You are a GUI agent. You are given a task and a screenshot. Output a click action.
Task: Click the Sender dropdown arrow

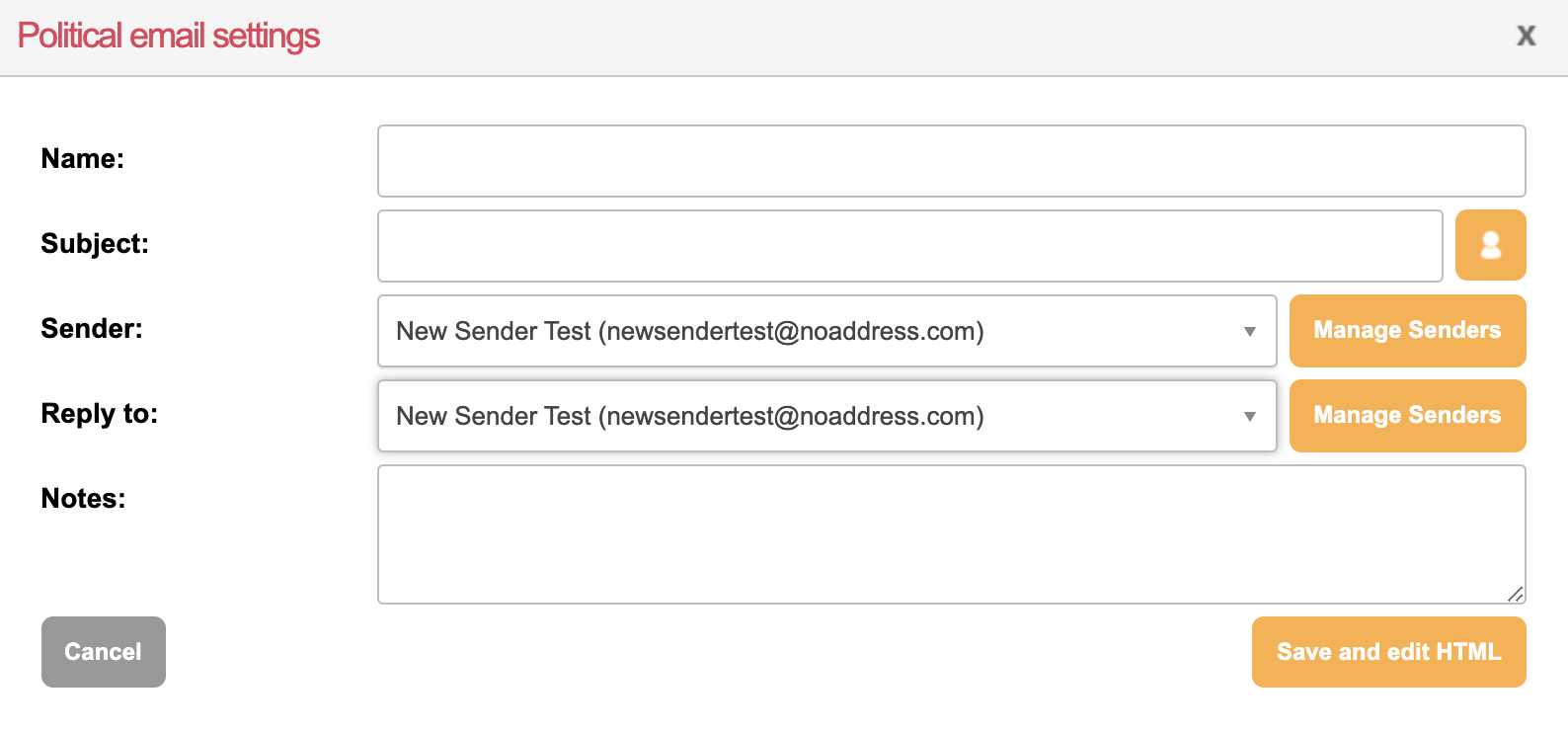[1249, 332]
